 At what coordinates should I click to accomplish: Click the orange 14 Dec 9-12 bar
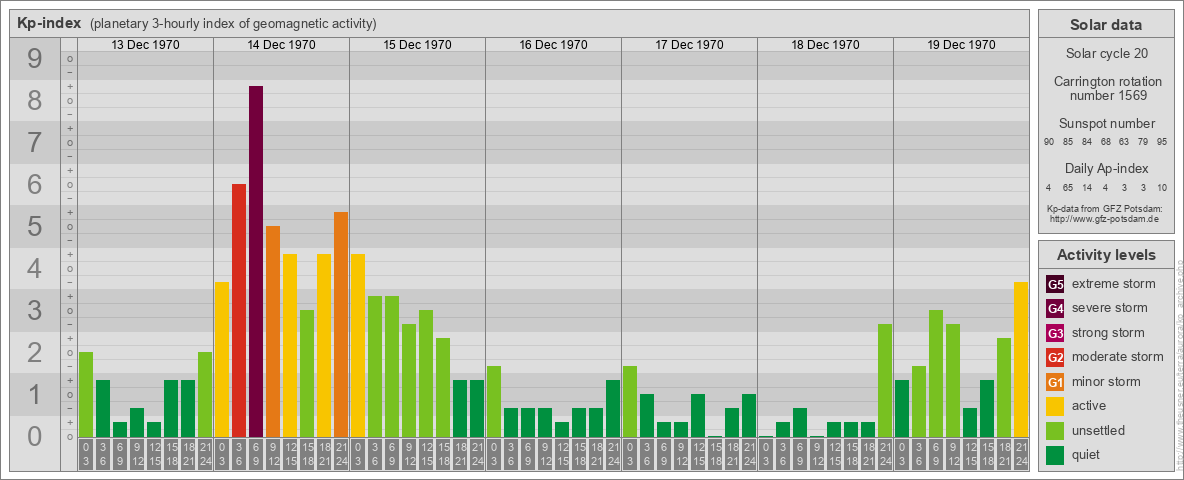point(273,331)
